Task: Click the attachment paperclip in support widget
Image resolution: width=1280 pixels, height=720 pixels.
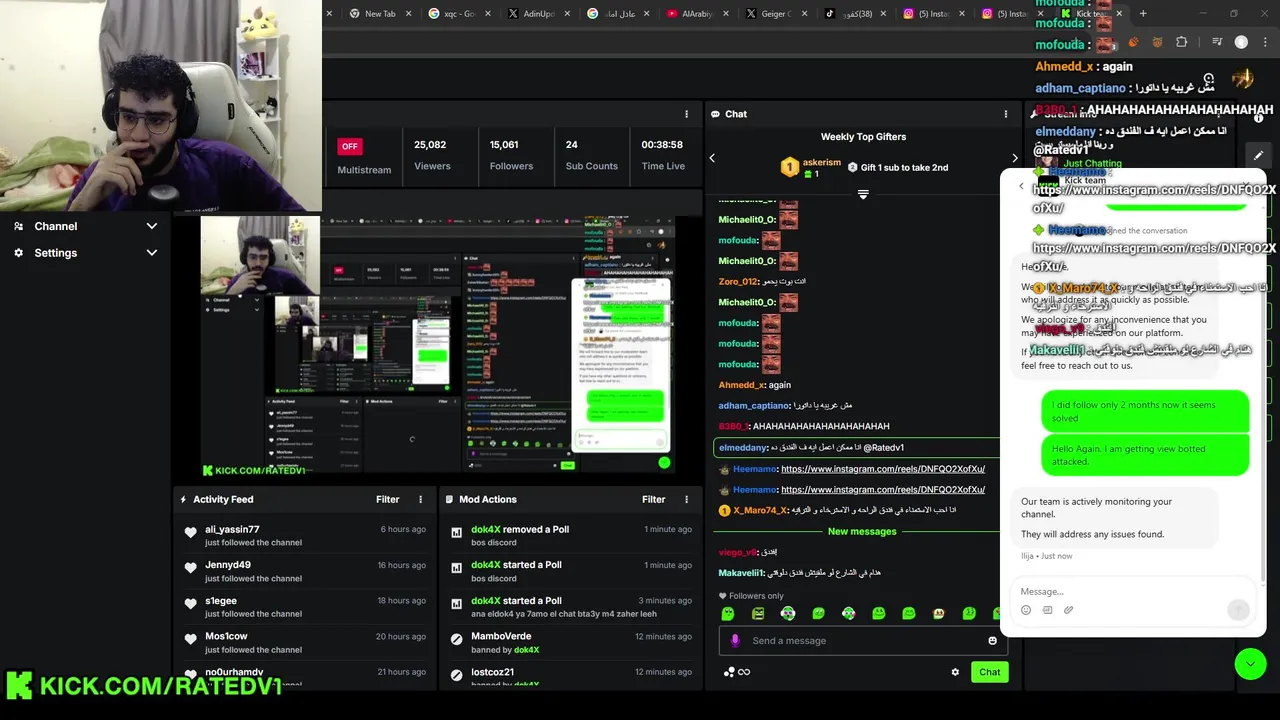Action: (1068, 610)
